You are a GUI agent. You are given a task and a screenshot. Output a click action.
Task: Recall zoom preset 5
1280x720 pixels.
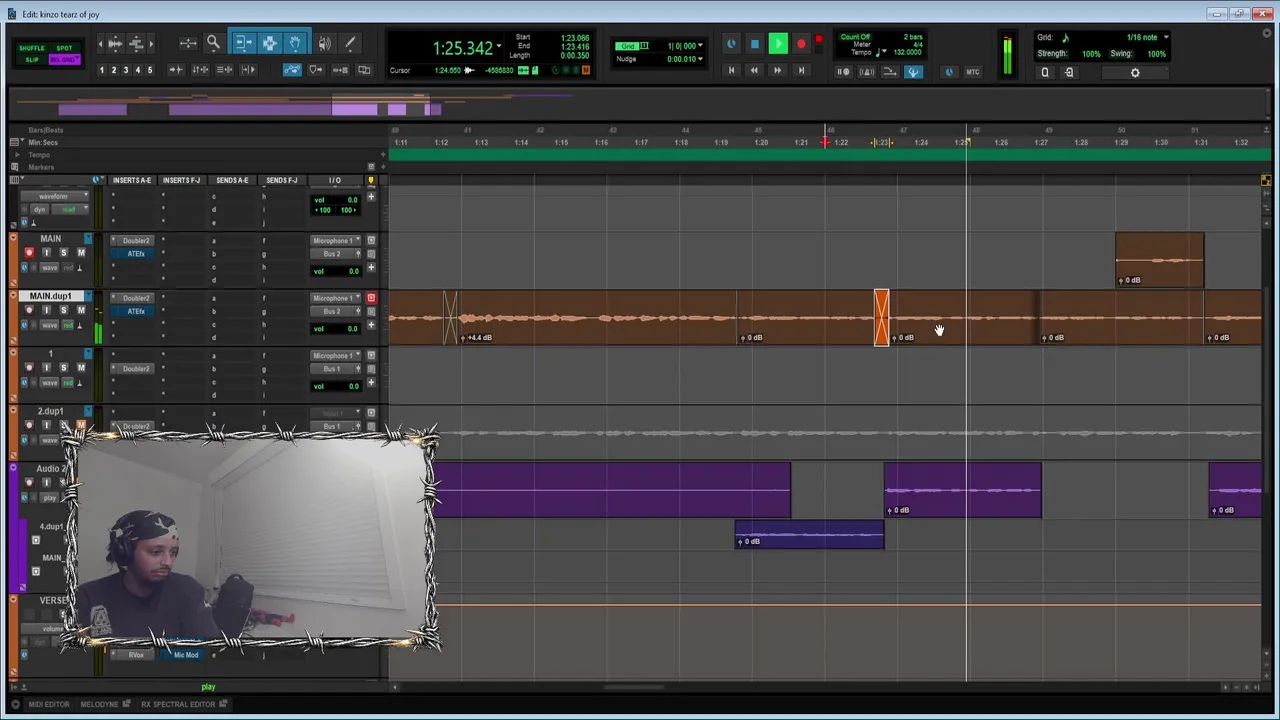[150, 70]
